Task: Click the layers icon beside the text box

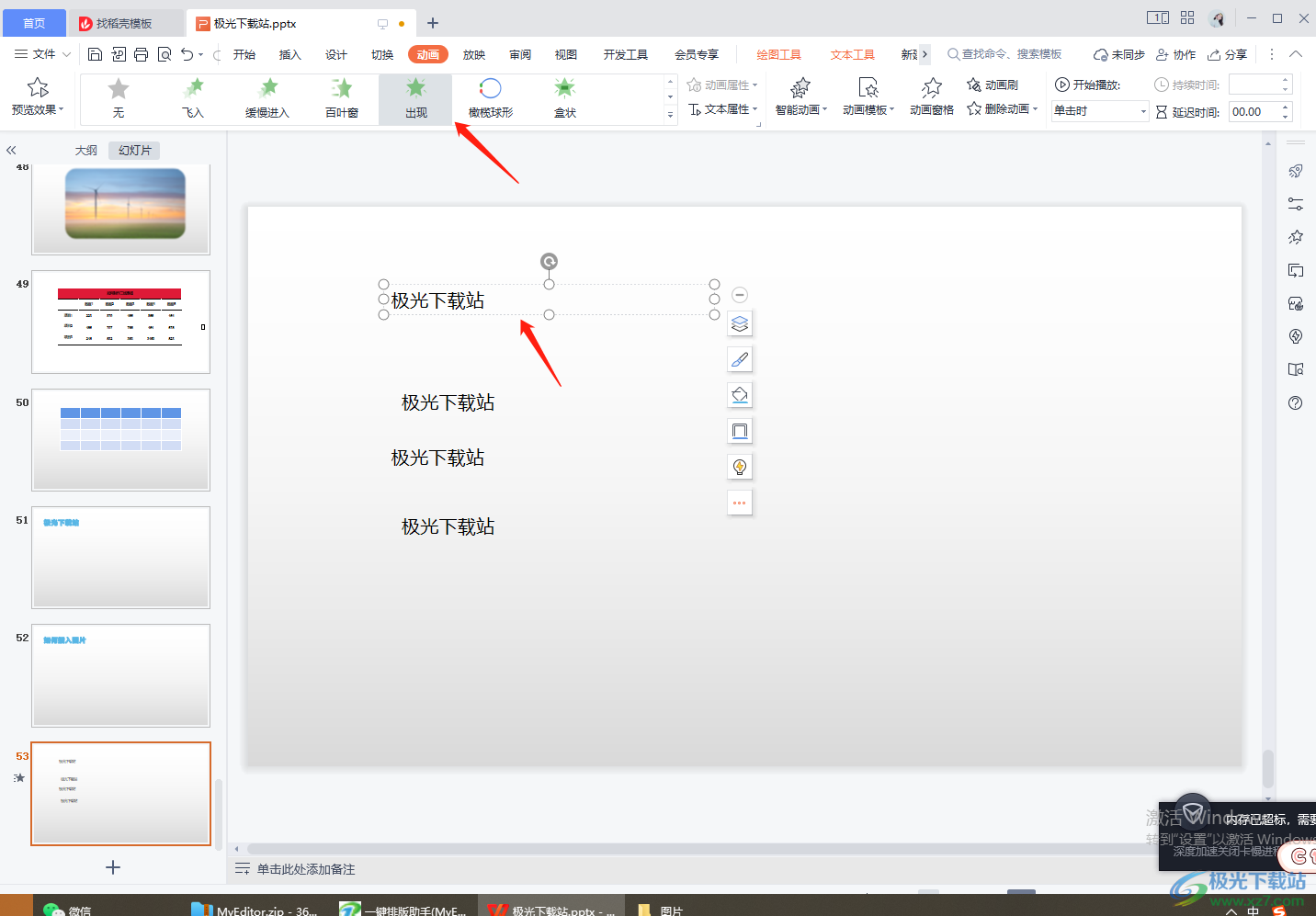Action: click(x=740, y=323)
